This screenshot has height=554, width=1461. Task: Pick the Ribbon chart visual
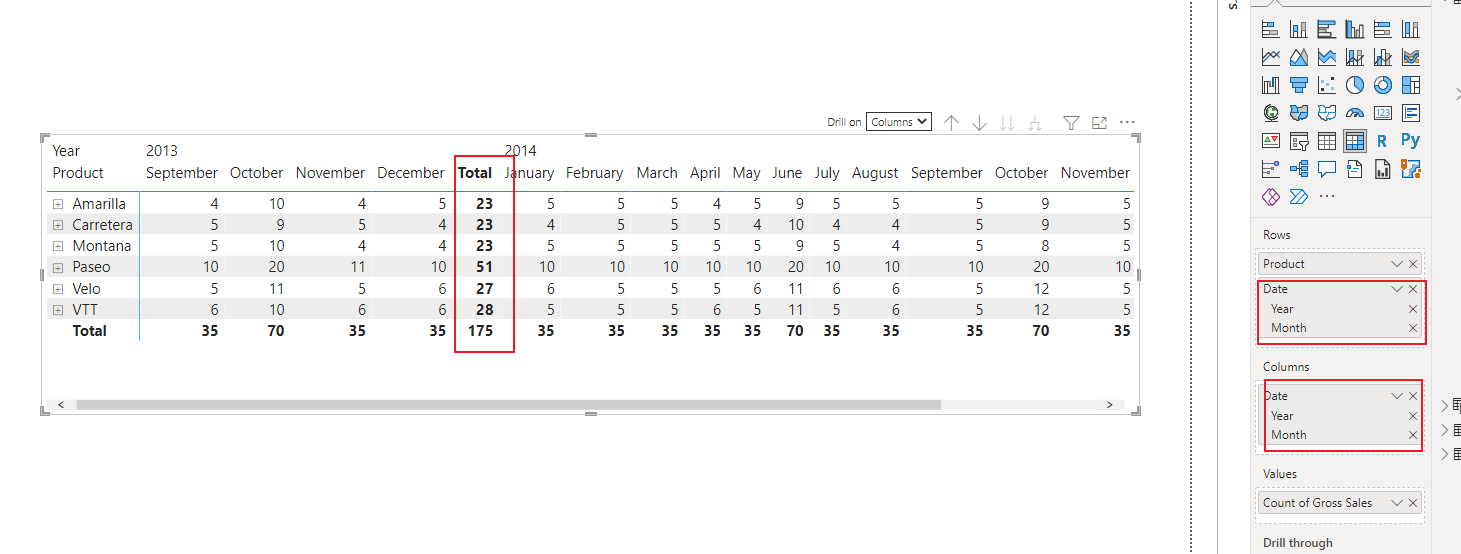[x=1411, y=57]
